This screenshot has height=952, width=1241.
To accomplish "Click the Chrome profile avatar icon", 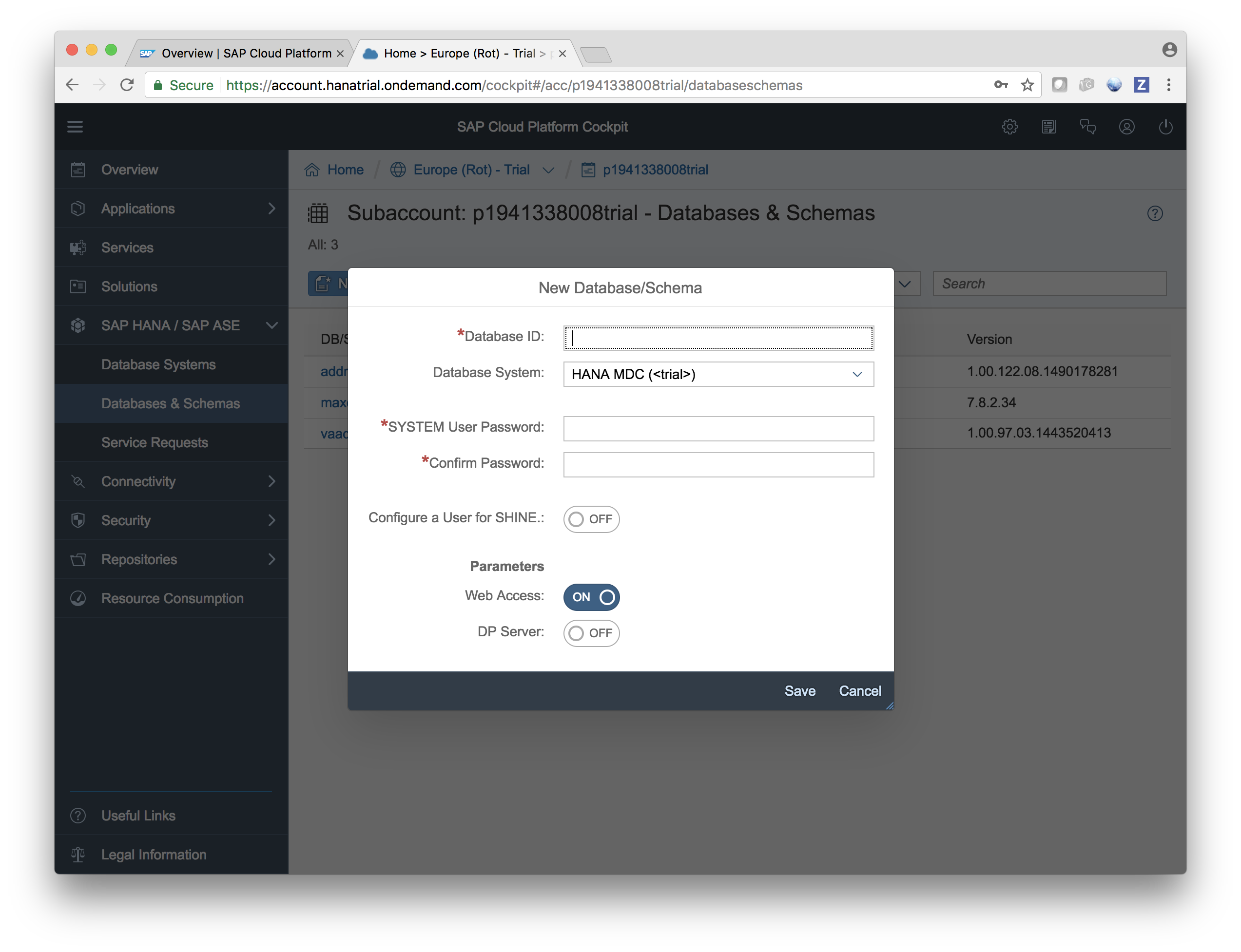I will click(x=1169, y=50).
